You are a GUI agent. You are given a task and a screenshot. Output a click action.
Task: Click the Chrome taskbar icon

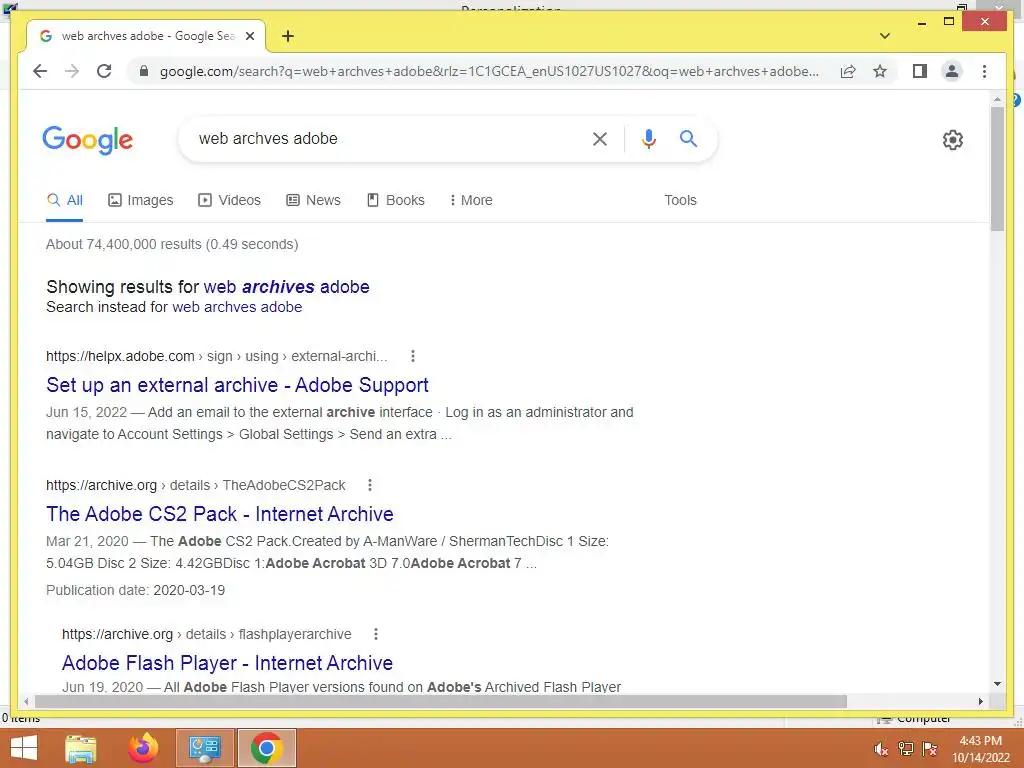(x=266, y=748)
